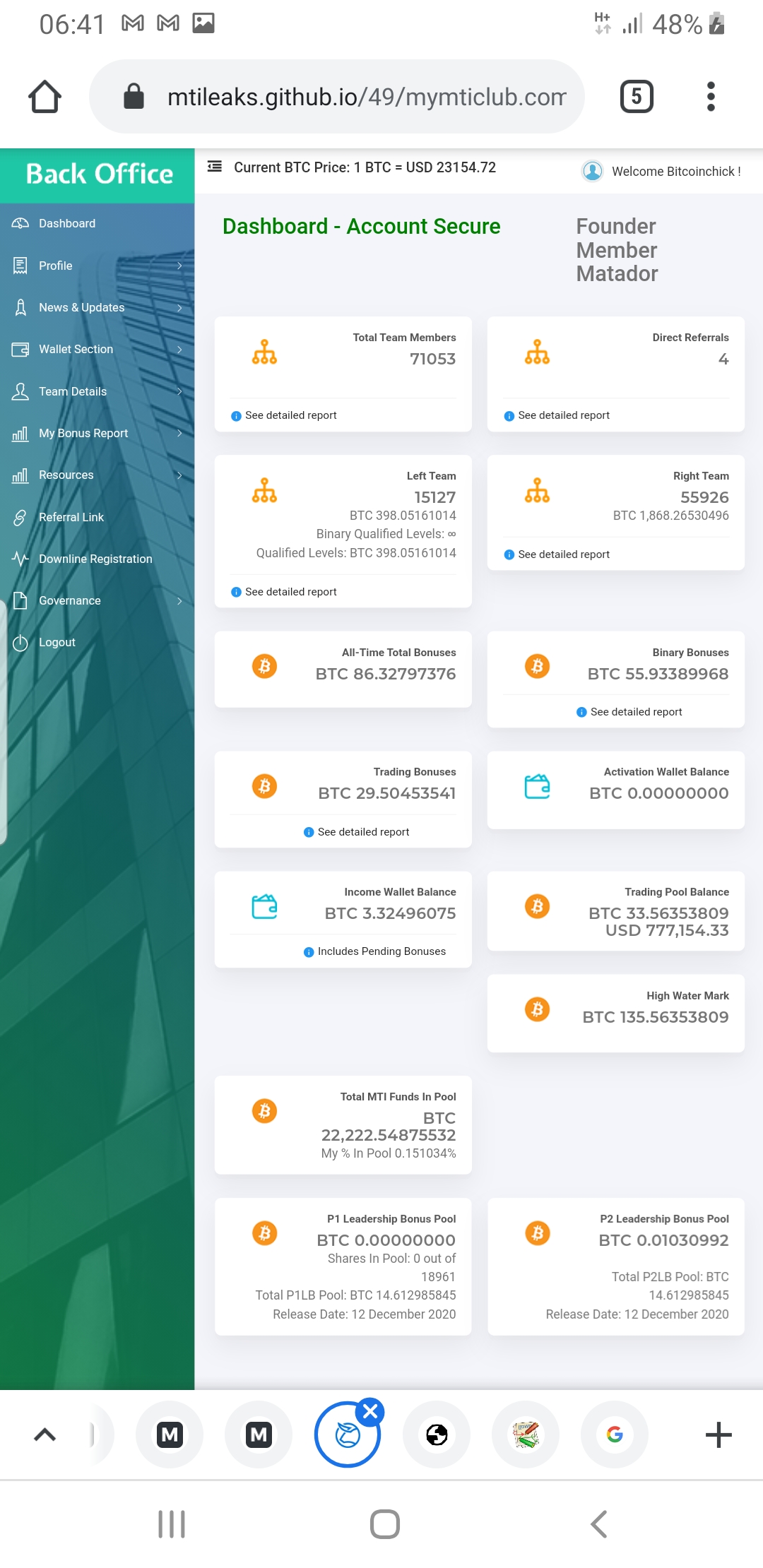Open the browser three-dot menu
763x1568 pixels.
coord(711,97)
